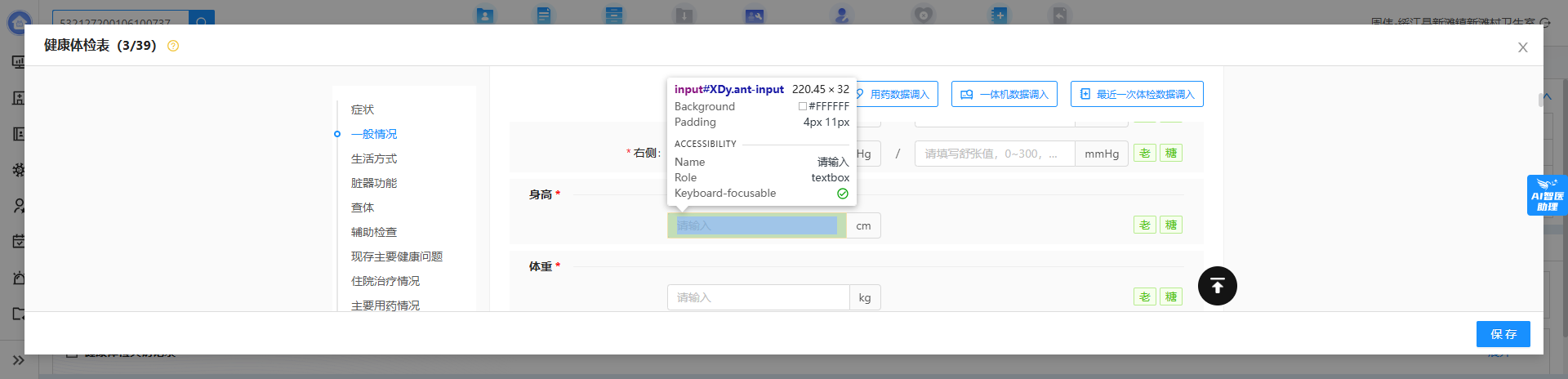Navigate to 辅助检查 section

pyautogui.click(x=374, y=232)
